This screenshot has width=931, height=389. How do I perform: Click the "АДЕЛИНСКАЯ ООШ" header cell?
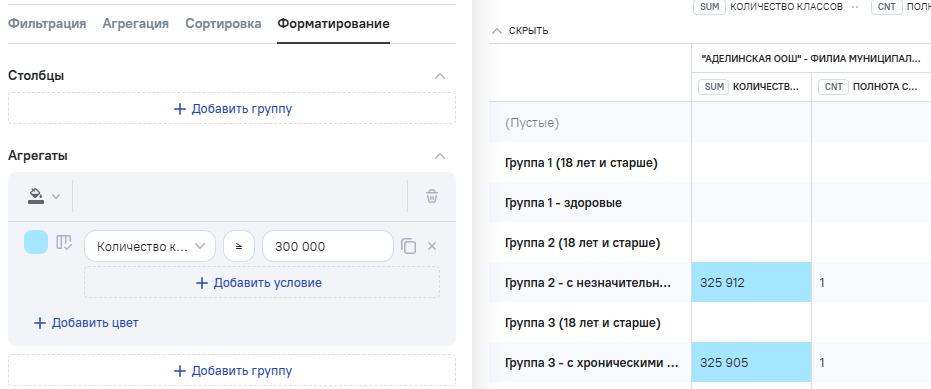coord(811,59)
